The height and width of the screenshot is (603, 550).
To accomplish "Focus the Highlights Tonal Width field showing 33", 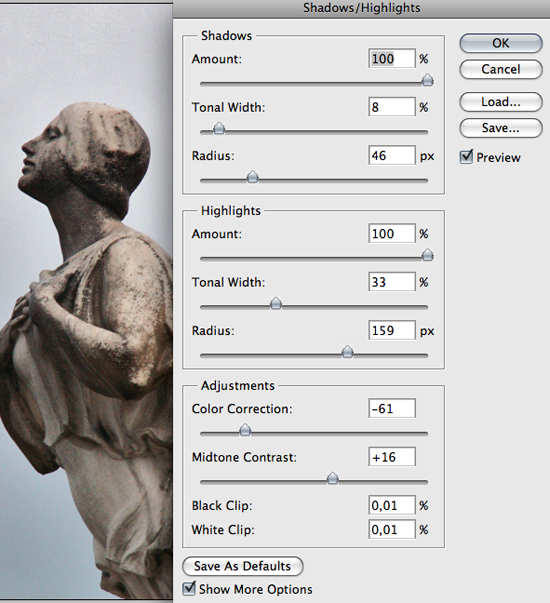I will pos(392,282).
